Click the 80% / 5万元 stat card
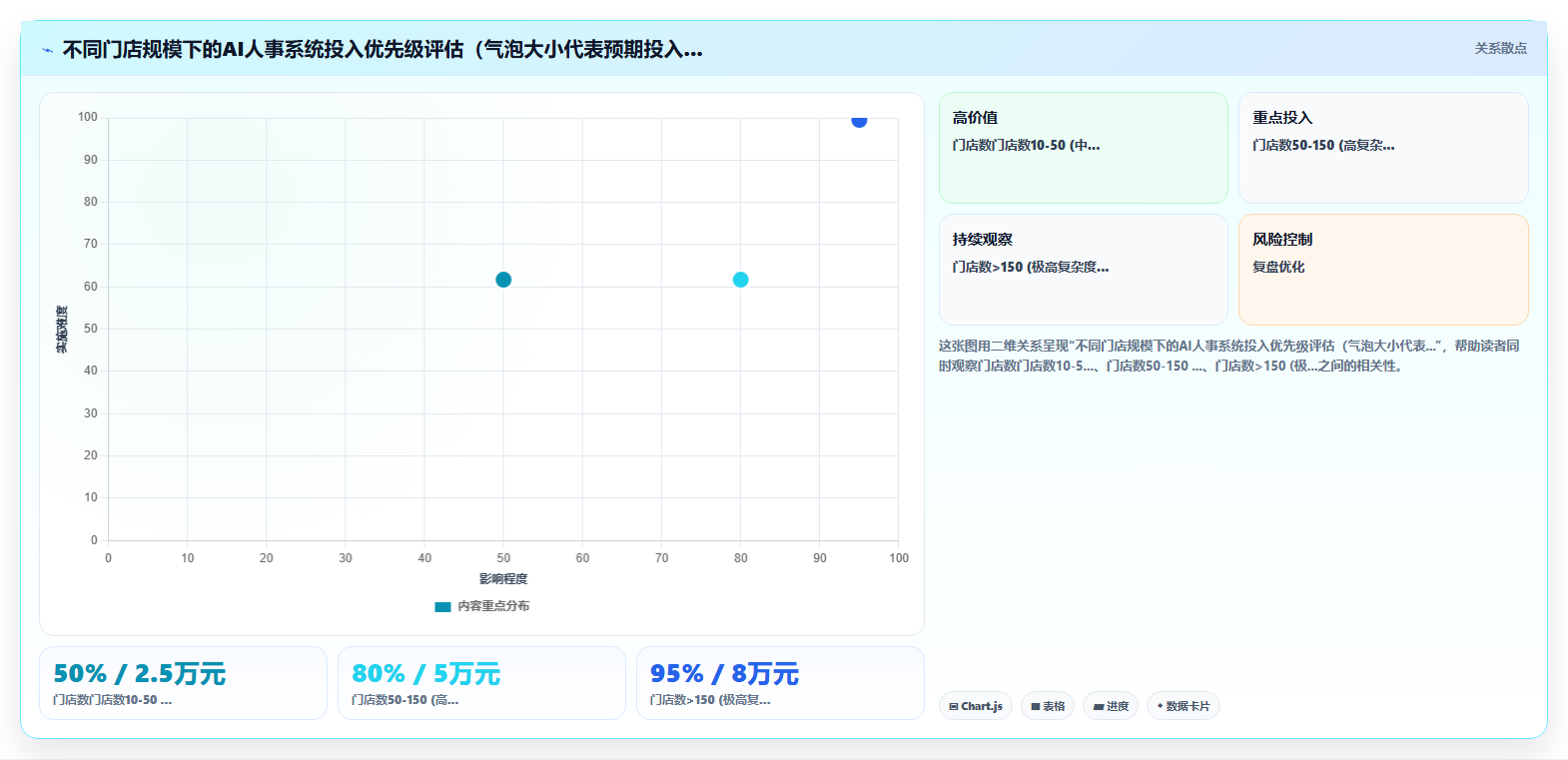This screenshot has height=760, width=1568. coord(481,683)
